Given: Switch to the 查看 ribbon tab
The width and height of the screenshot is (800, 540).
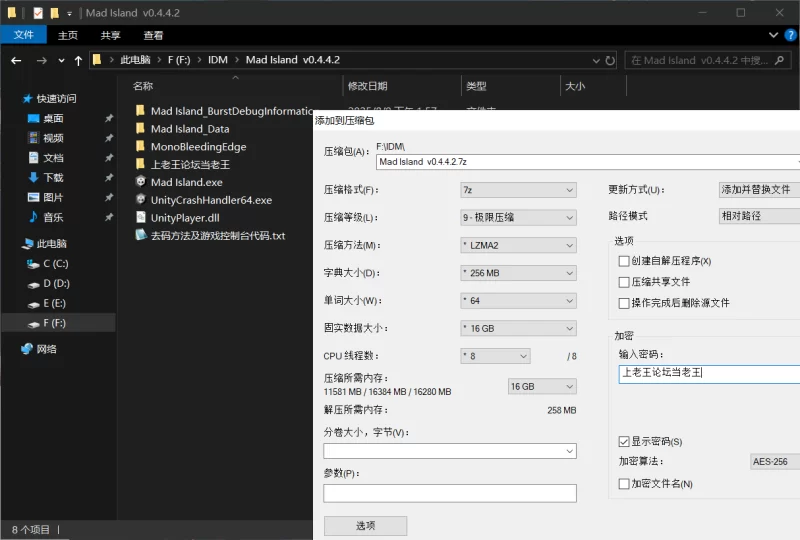Looking at the screenshot, I should tap(153, 35).
